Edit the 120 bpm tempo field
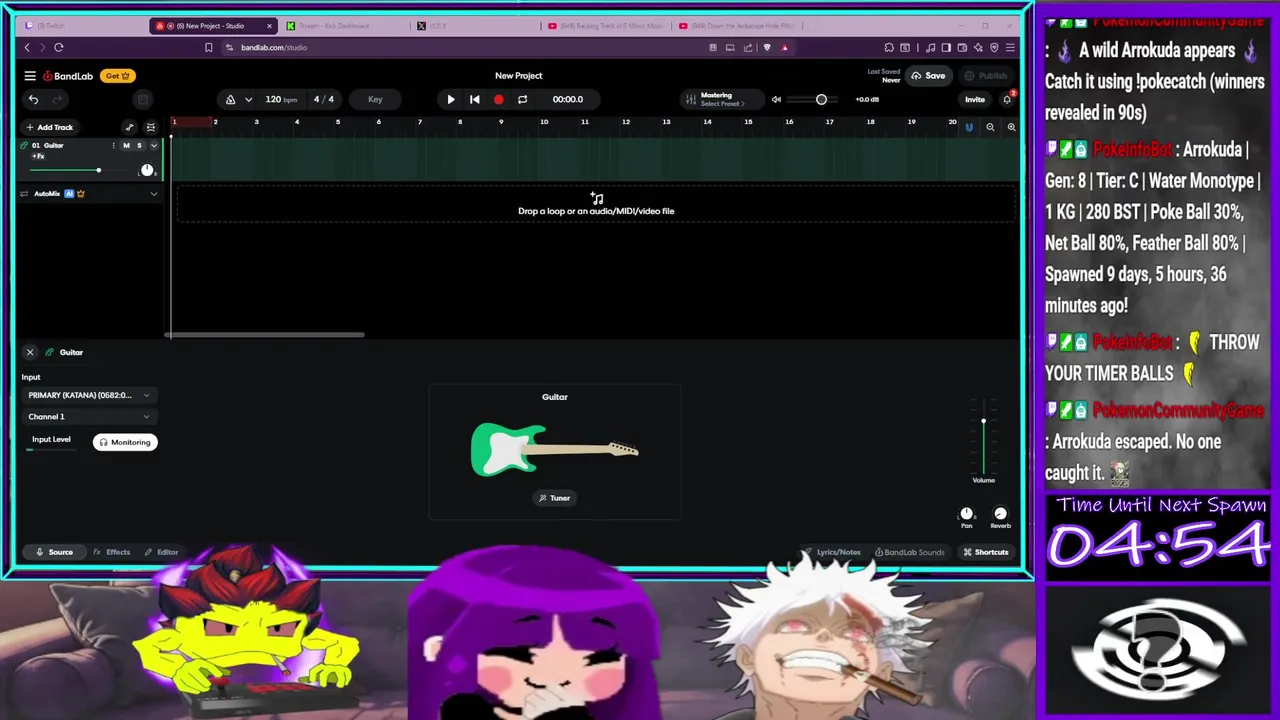Image resolution: width=1280 pixels, height=720 pixels. coord(280,99)
